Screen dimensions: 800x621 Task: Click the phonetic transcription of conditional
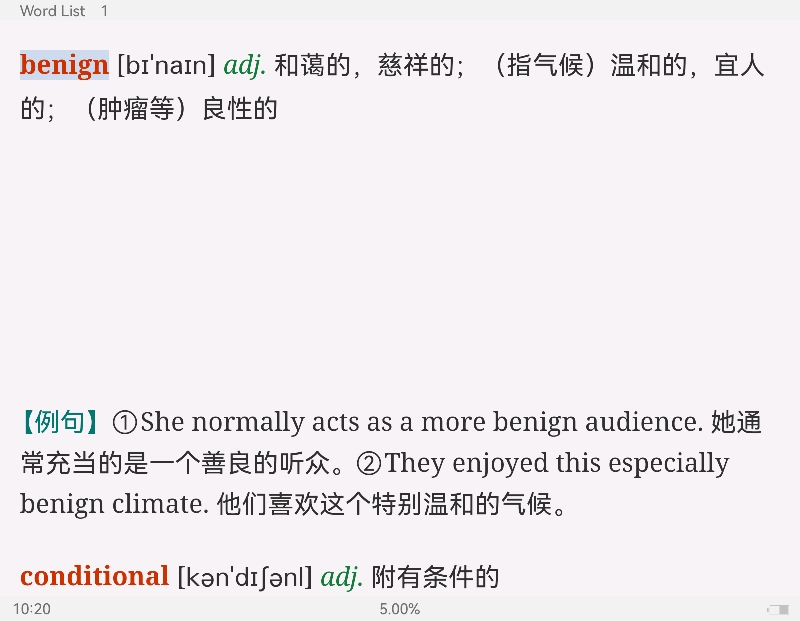click(x=245, y=577)
